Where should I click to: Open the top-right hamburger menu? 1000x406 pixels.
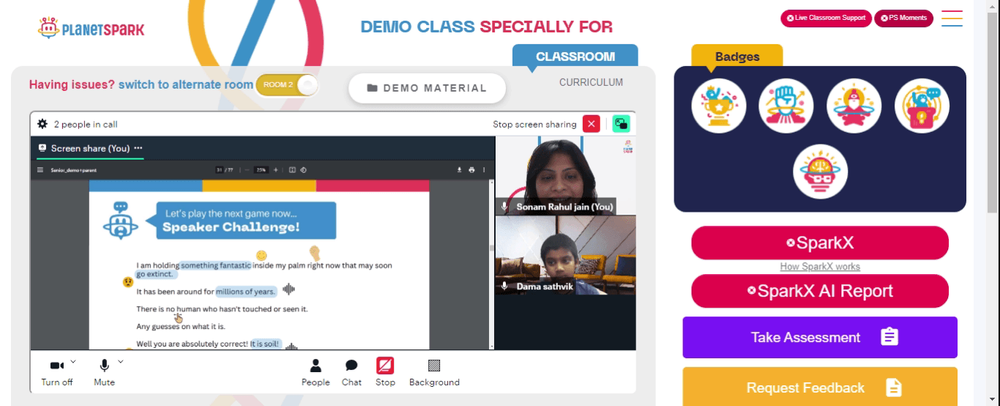(x=952, y=18)
